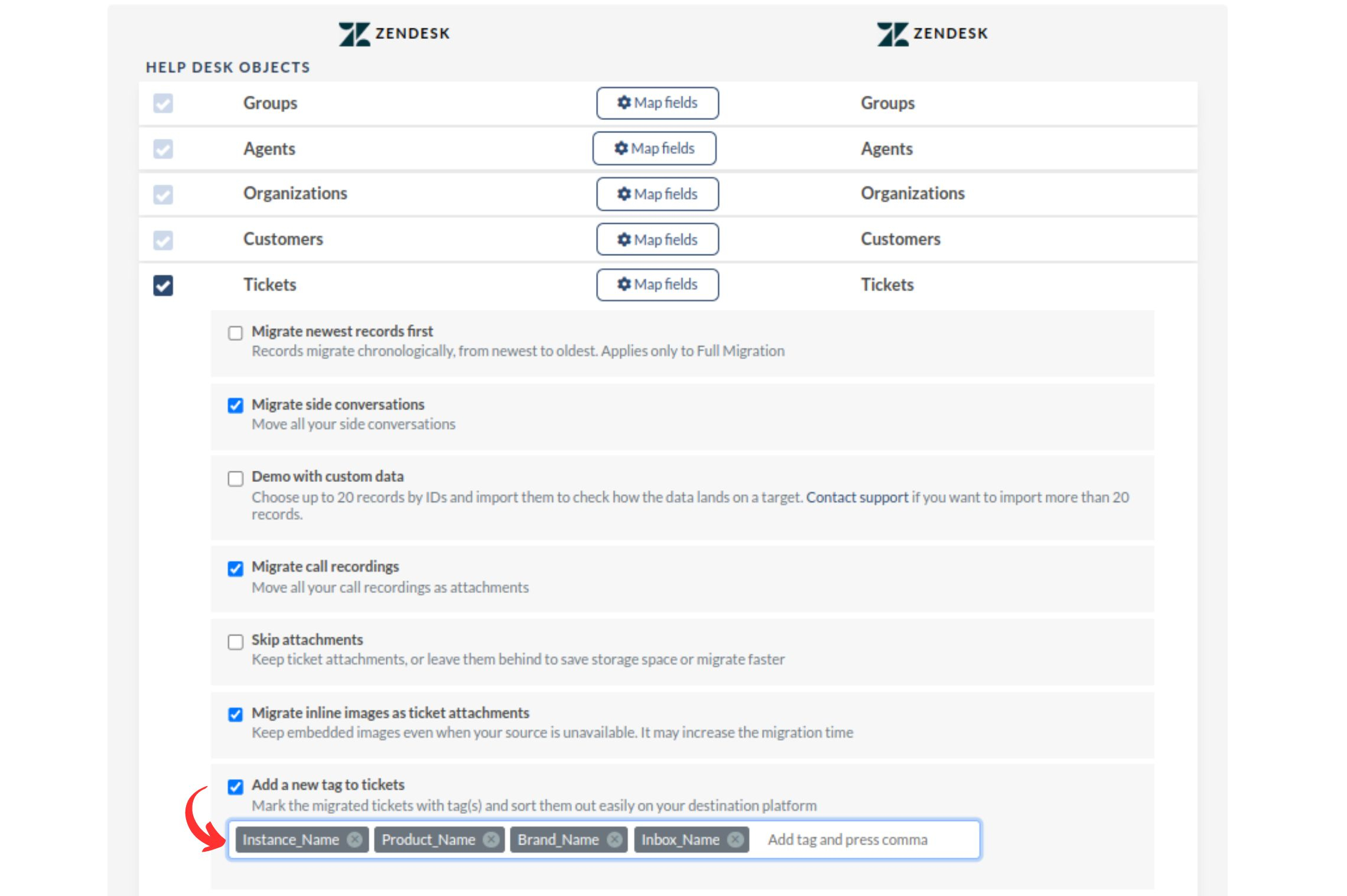Toggle the Groups checkbox

pyautogui.click(x=163, y=103)
